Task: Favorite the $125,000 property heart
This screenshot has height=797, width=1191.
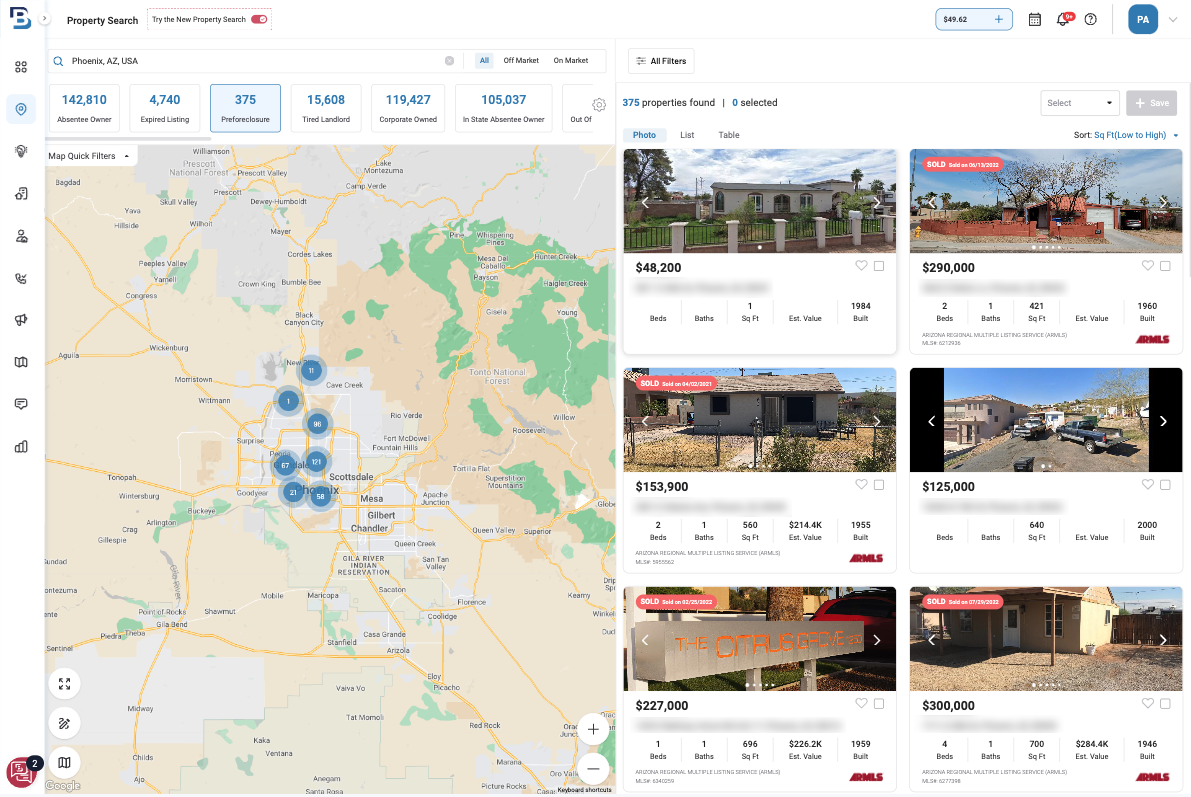Action: coord(1148,485)
